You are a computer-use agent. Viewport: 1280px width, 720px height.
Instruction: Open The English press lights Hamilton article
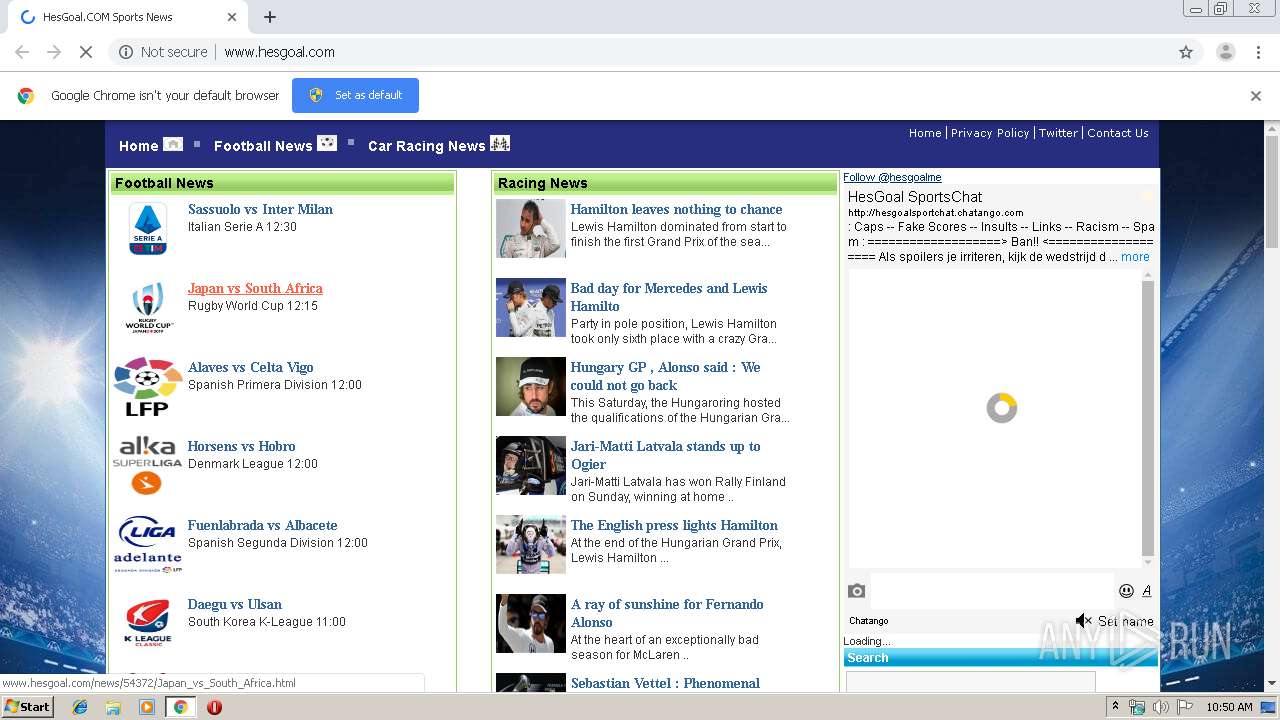tap(674, 525)
